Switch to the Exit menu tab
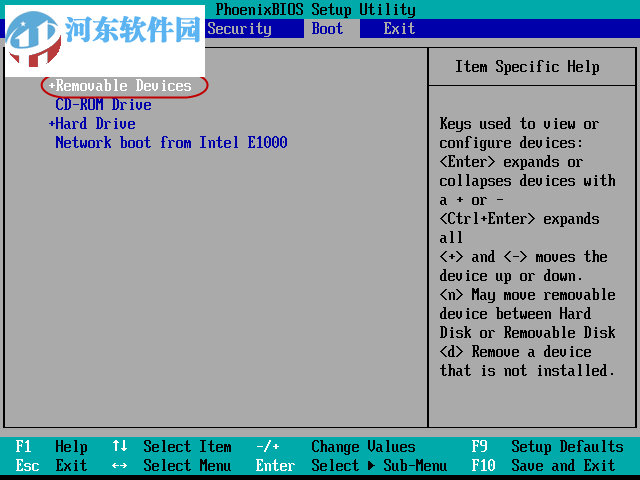The image size is (640, 480). pyautogui.click(x=399, y=29)
